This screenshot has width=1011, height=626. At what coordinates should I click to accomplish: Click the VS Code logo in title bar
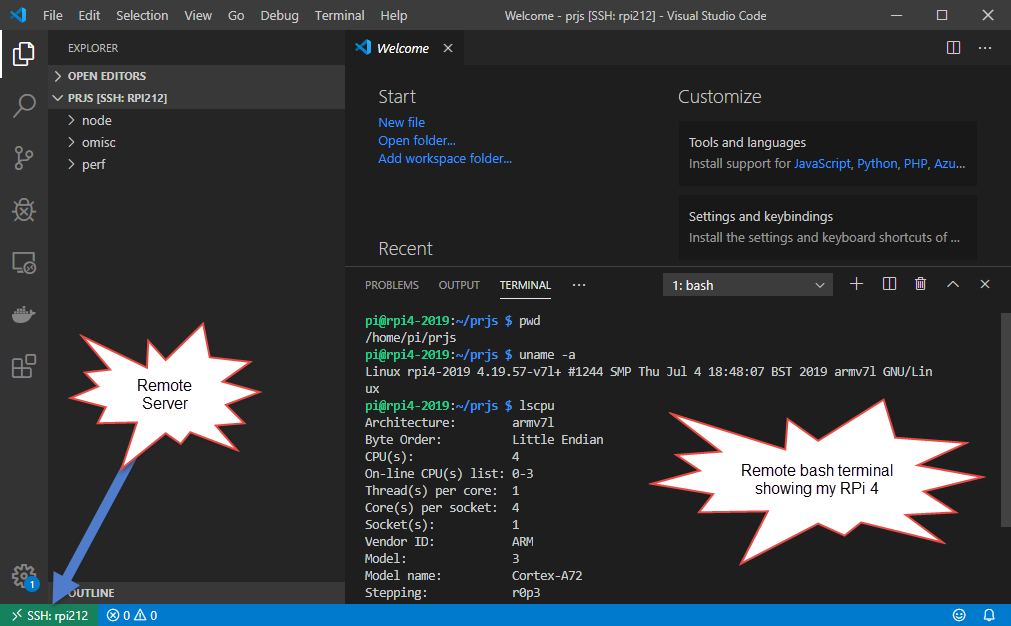(x=18, y=15)
